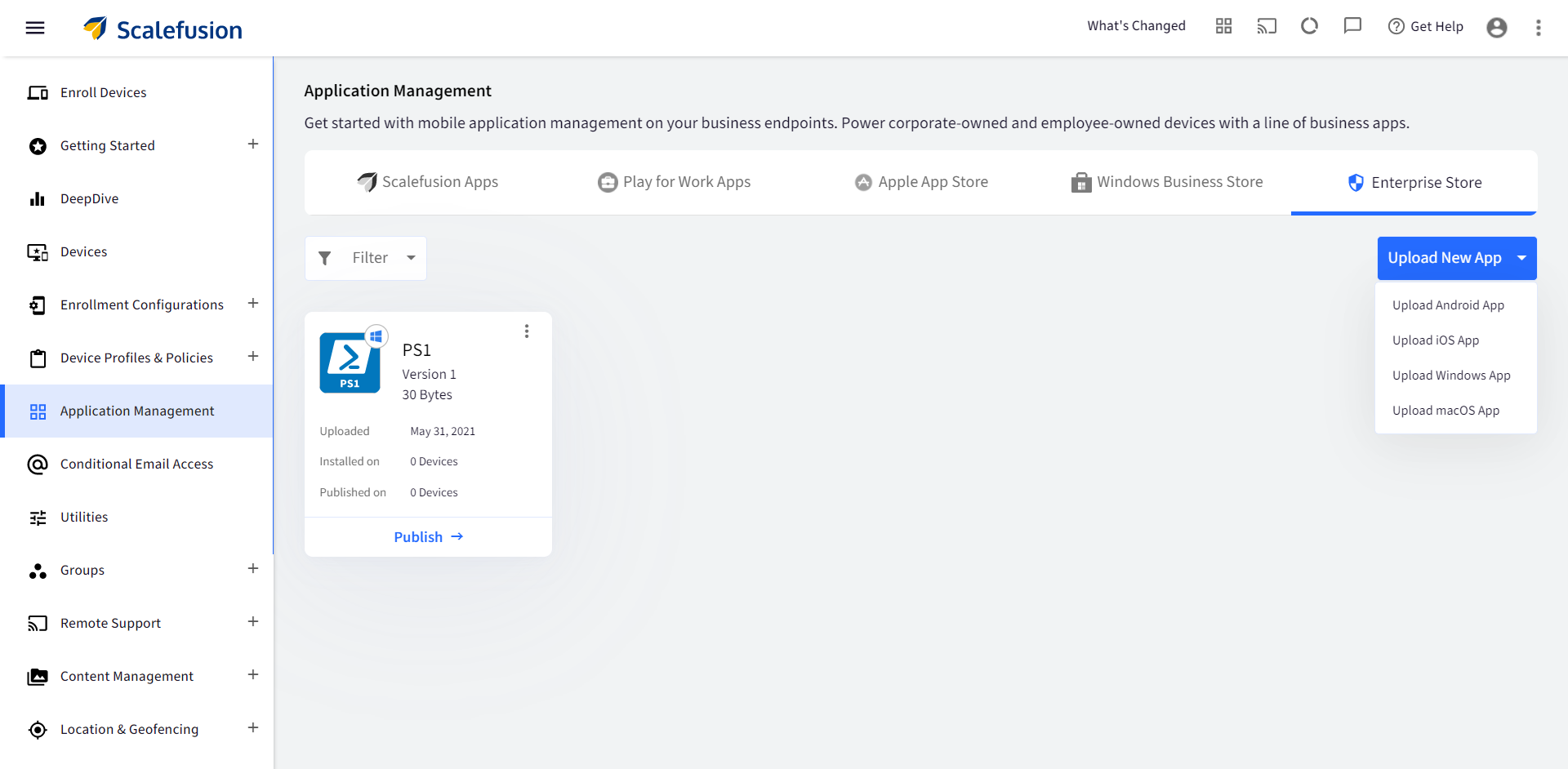Click the DeepDive bar chart icon
The width and height of the screenshot is (1568, 769).
click(38, 199)
